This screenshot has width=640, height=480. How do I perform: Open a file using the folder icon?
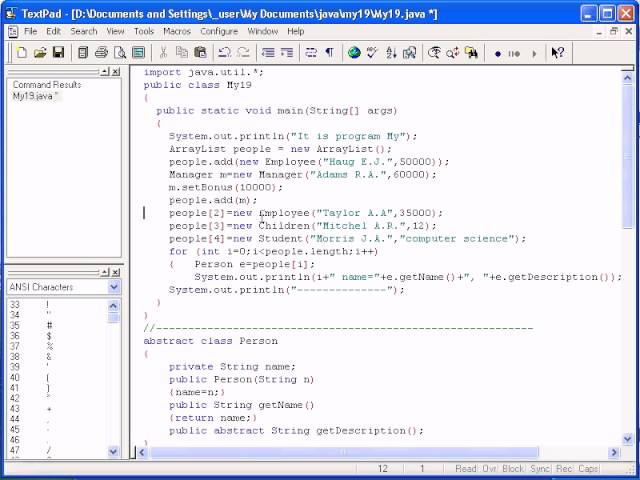pos(40,53)
